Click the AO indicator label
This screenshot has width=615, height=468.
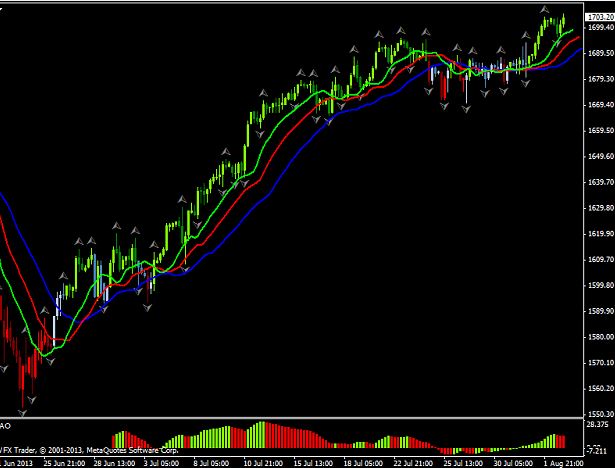click(5, 426)
